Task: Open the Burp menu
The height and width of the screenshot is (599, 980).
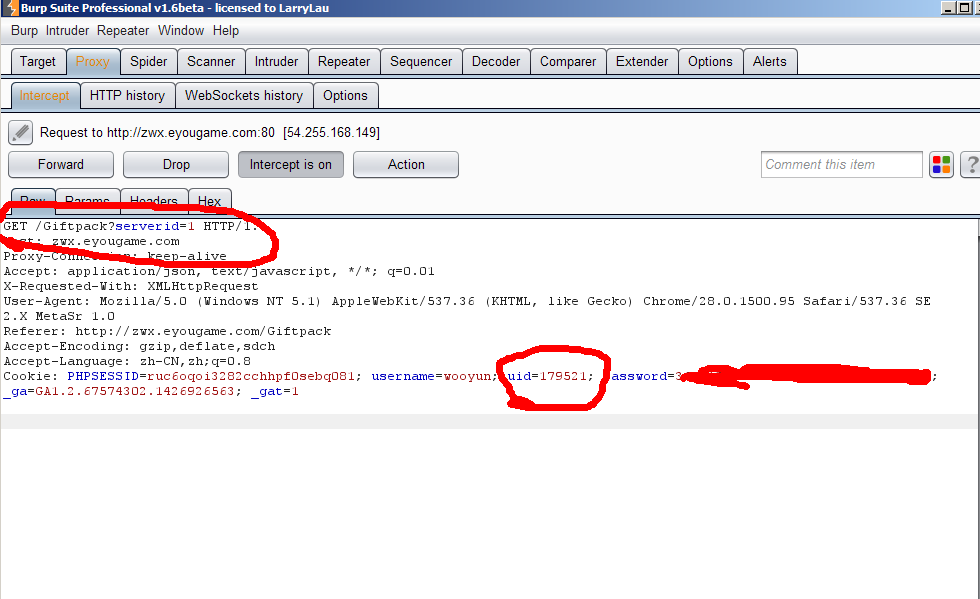Action: coord(24,31)
